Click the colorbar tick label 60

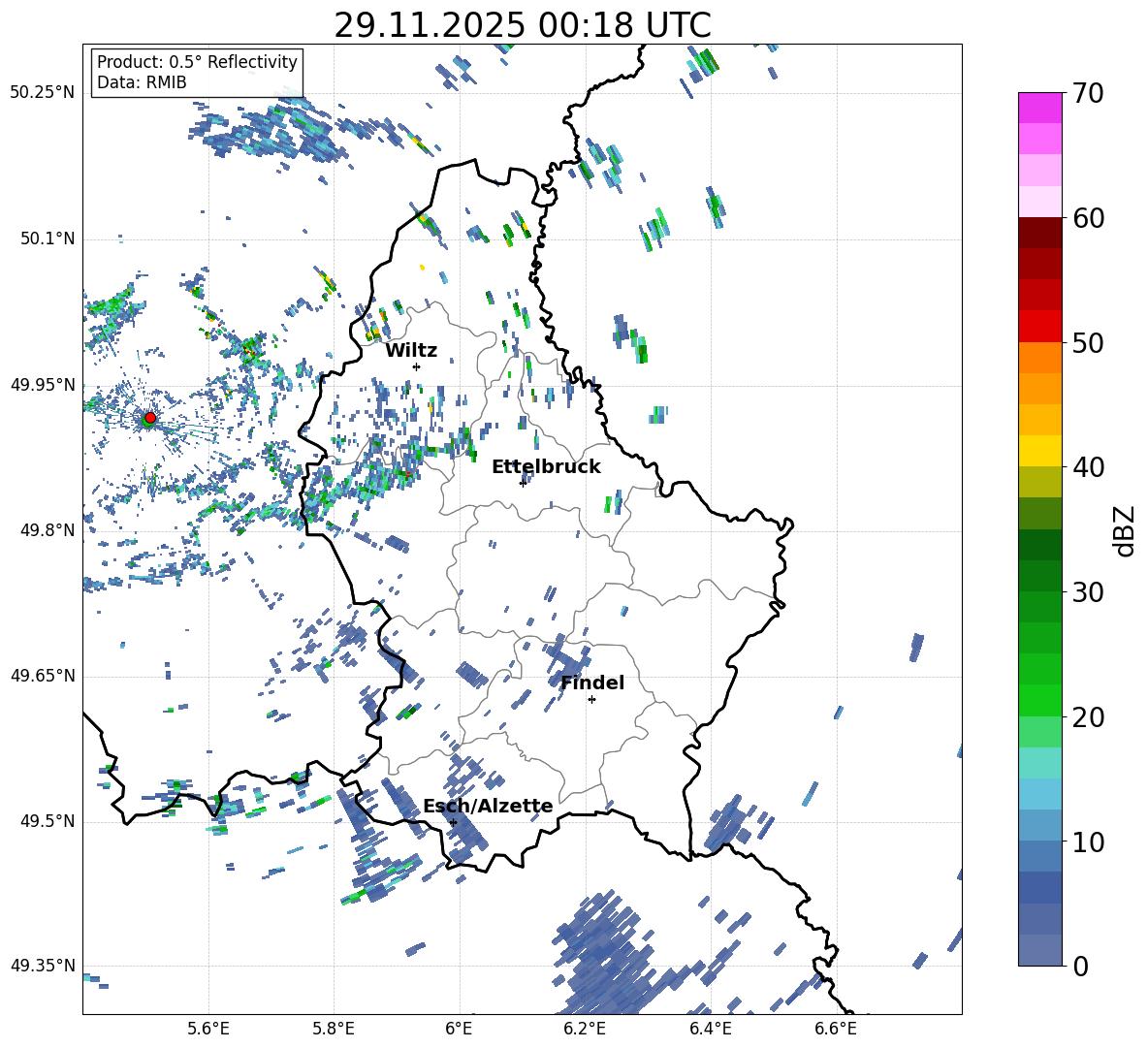(1088, 218)
